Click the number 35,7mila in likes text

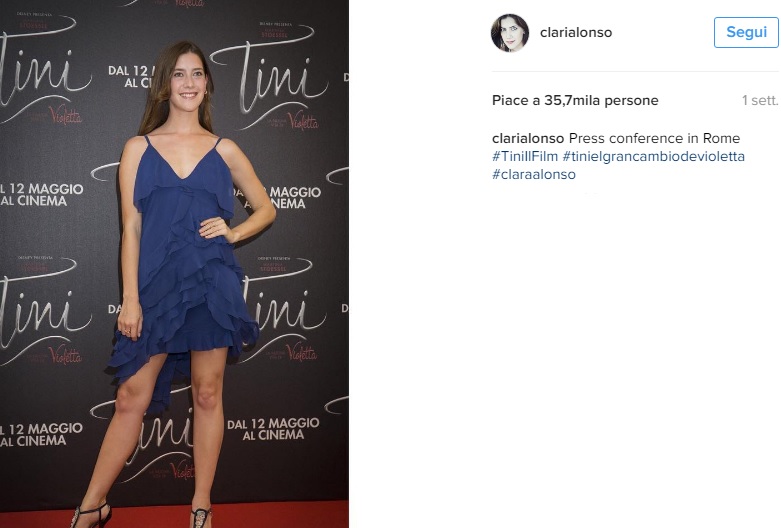coord(571,101)
